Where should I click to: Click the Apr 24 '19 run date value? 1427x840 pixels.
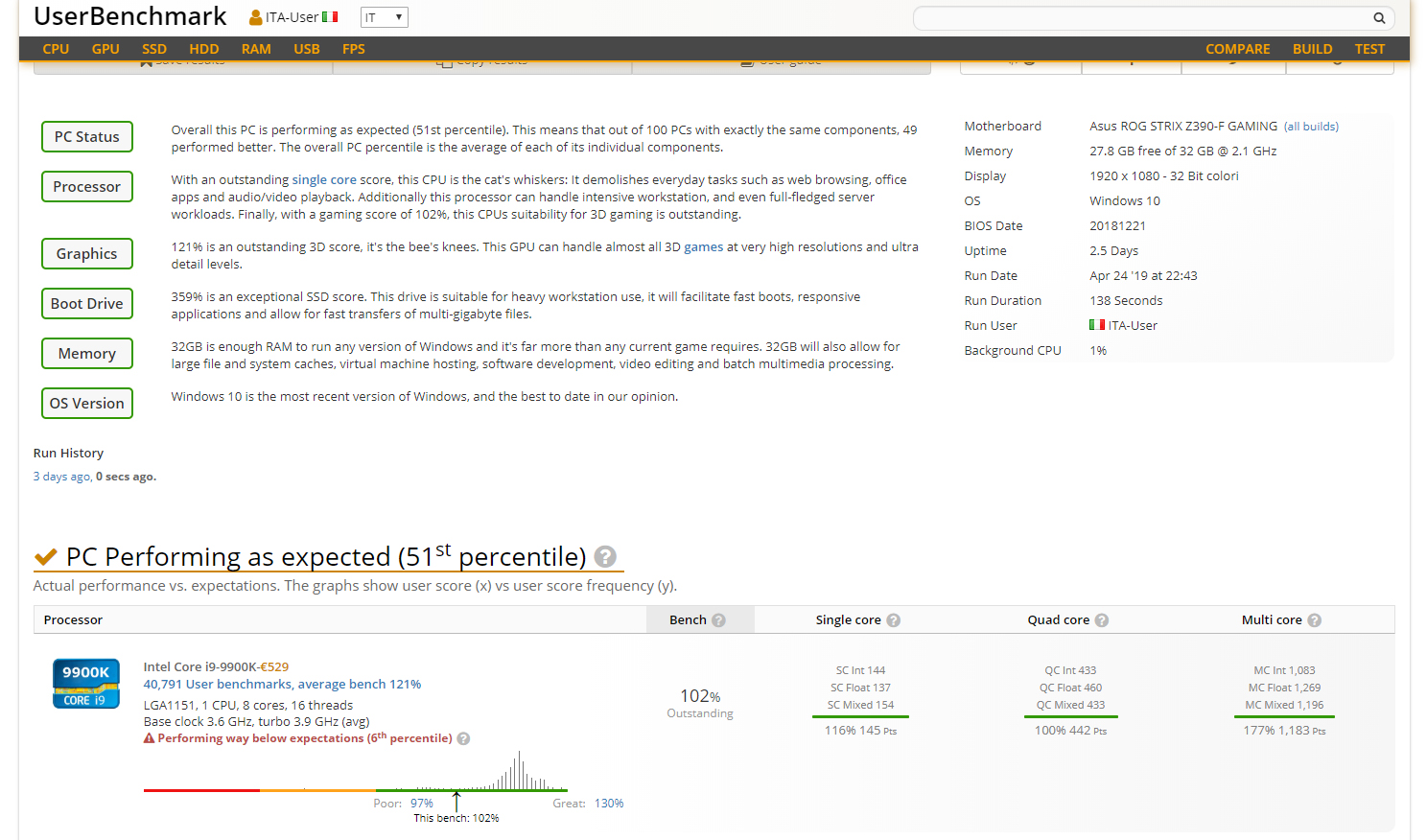tap(1143, 276)
